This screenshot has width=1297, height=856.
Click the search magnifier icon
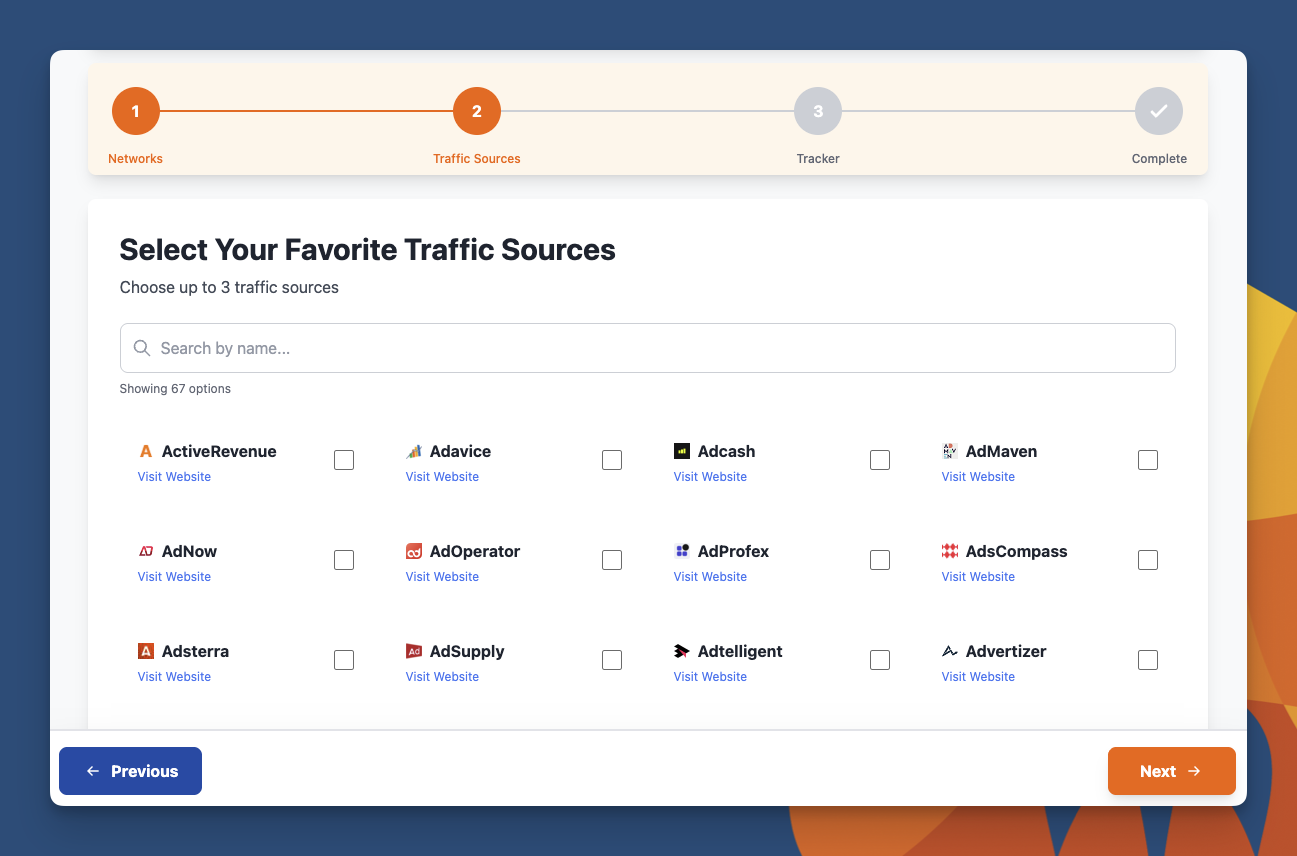tap(142, 348)
